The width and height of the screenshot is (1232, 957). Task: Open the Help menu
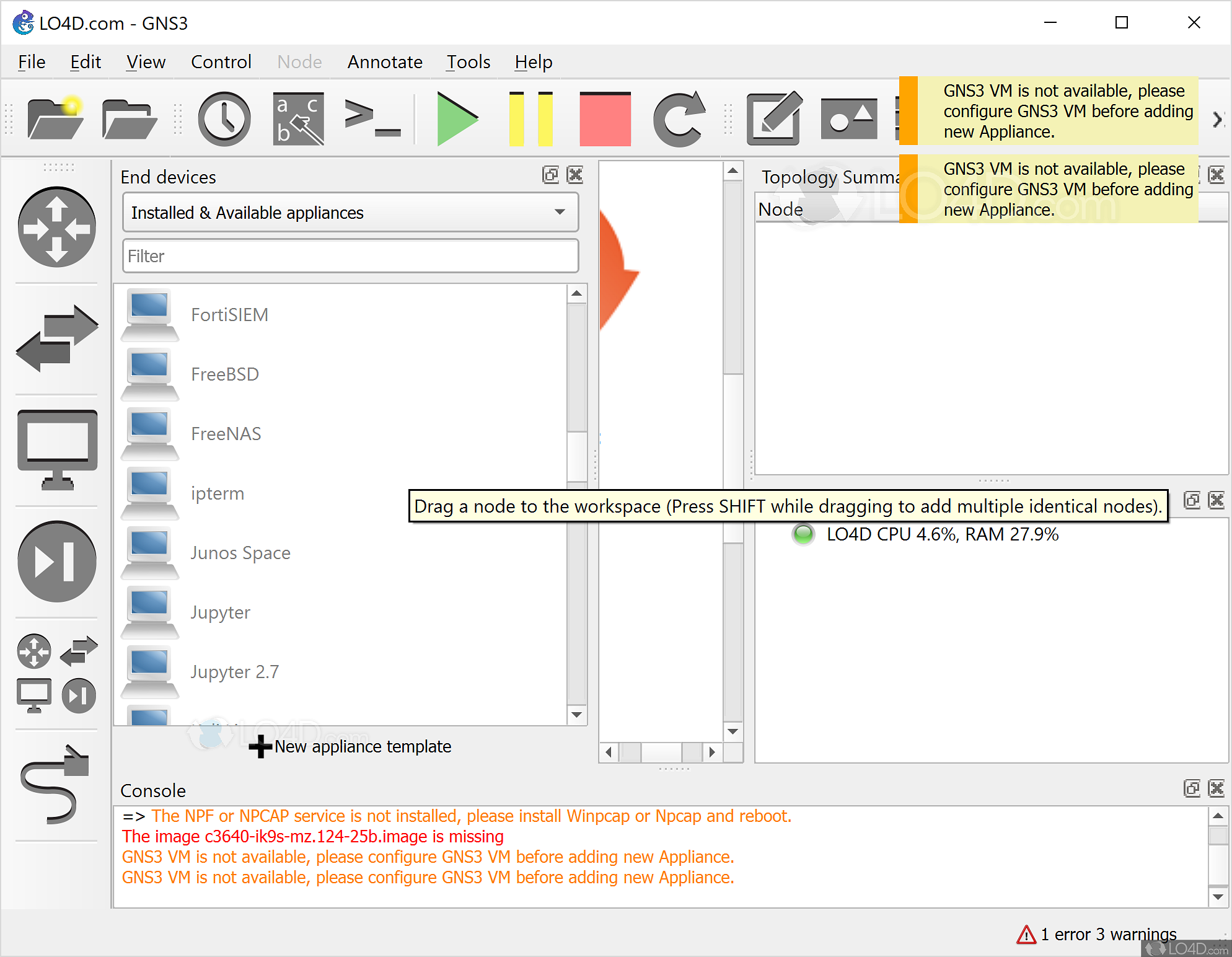click(x=534, y=62)
